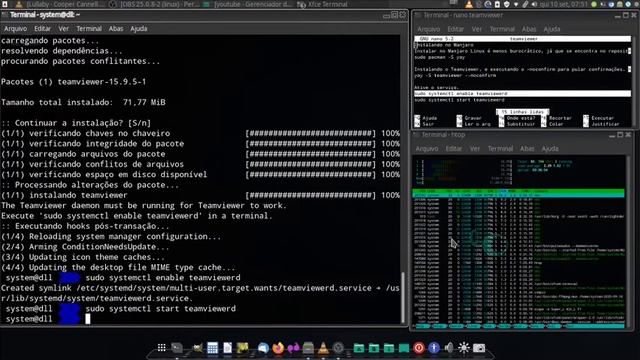Launch the terminal icon in the dock
This screenshot has width=640, height=360.
177,348
